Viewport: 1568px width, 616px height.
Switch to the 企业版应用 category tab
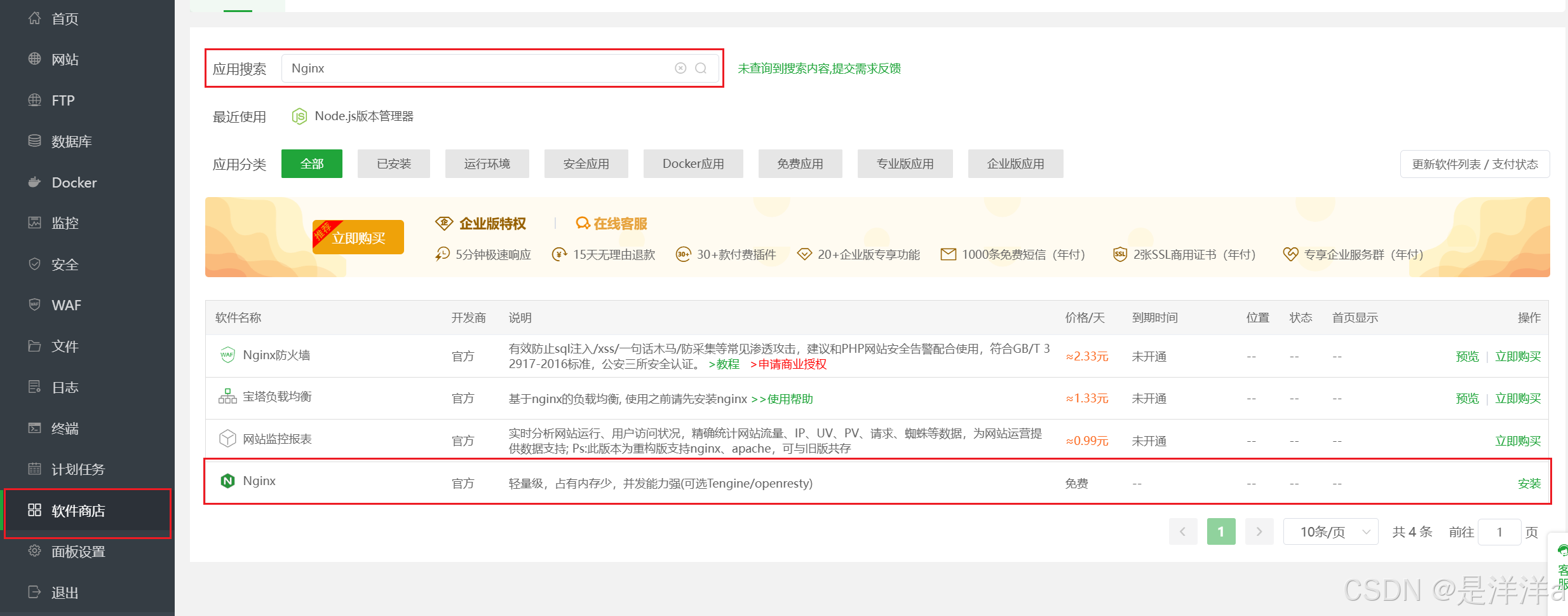[1016, 163]
